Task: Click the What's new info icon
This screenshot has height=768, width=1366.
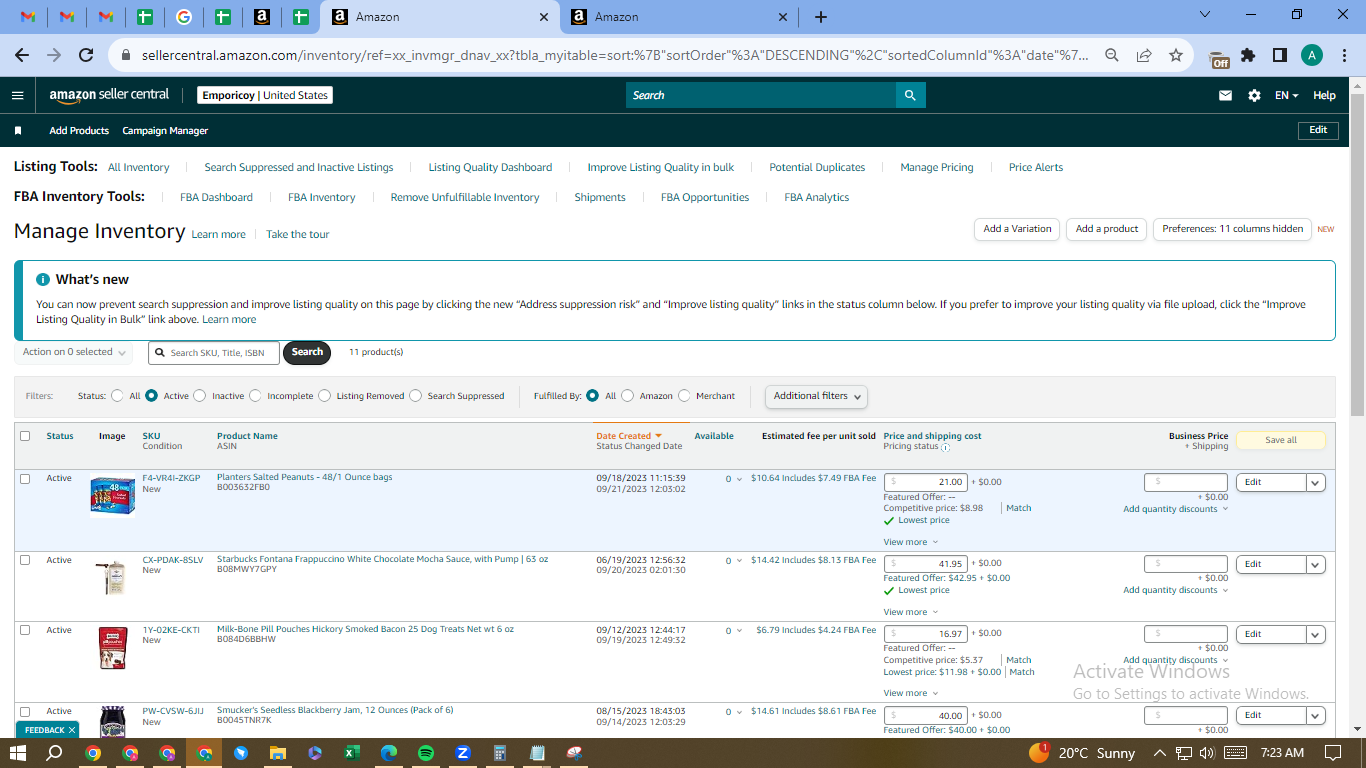Action: [43, 280]
